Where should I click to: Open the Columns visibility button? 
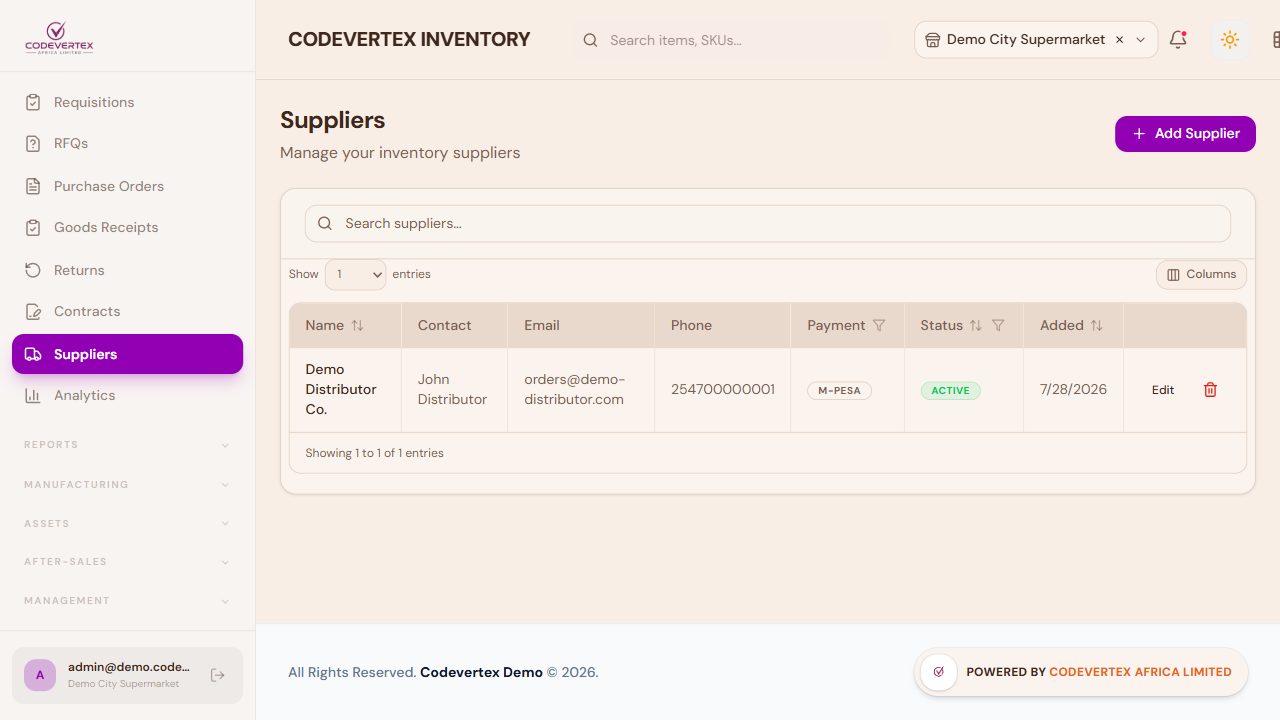1201,274
